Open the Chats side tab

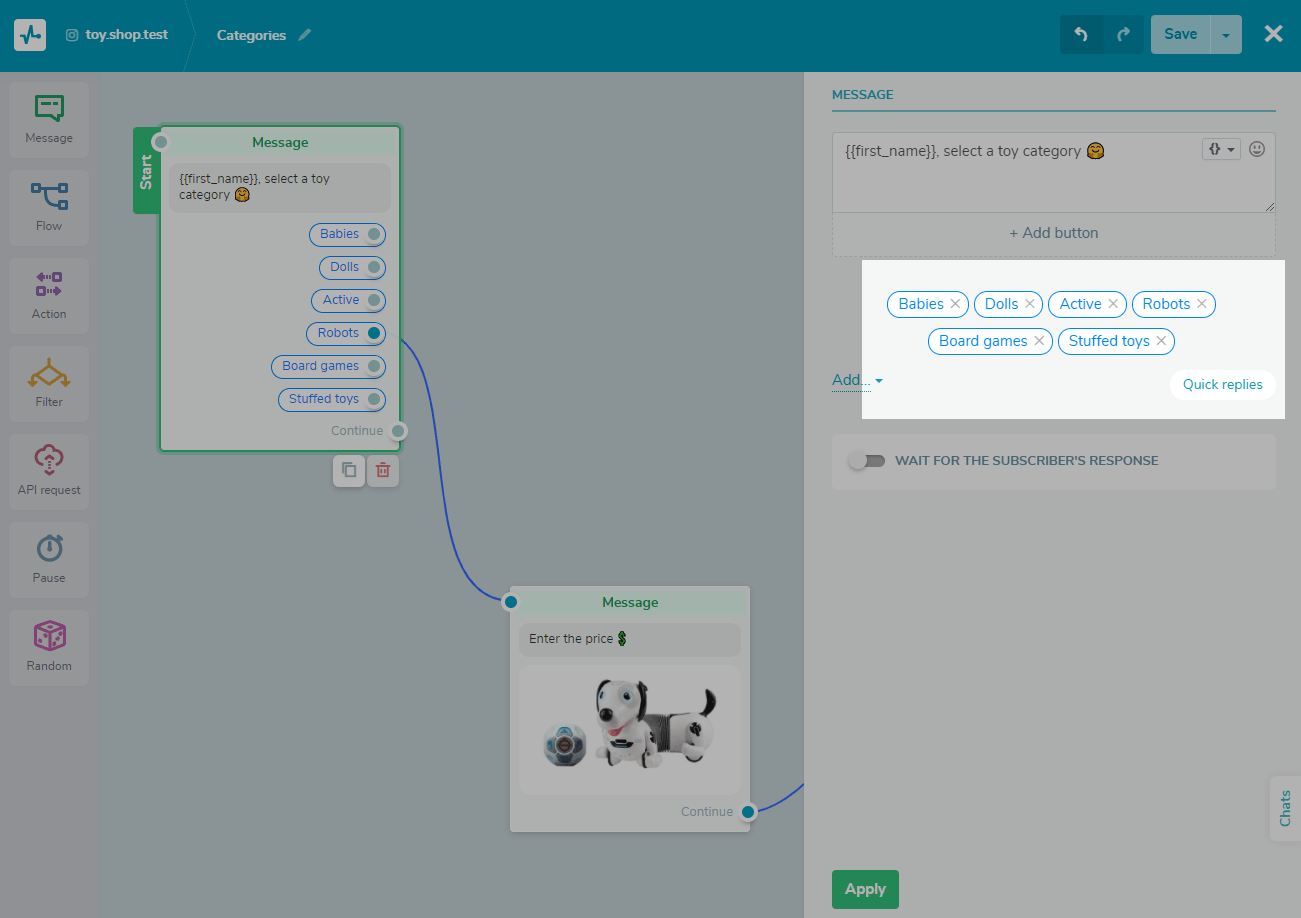pos(1285,808)
